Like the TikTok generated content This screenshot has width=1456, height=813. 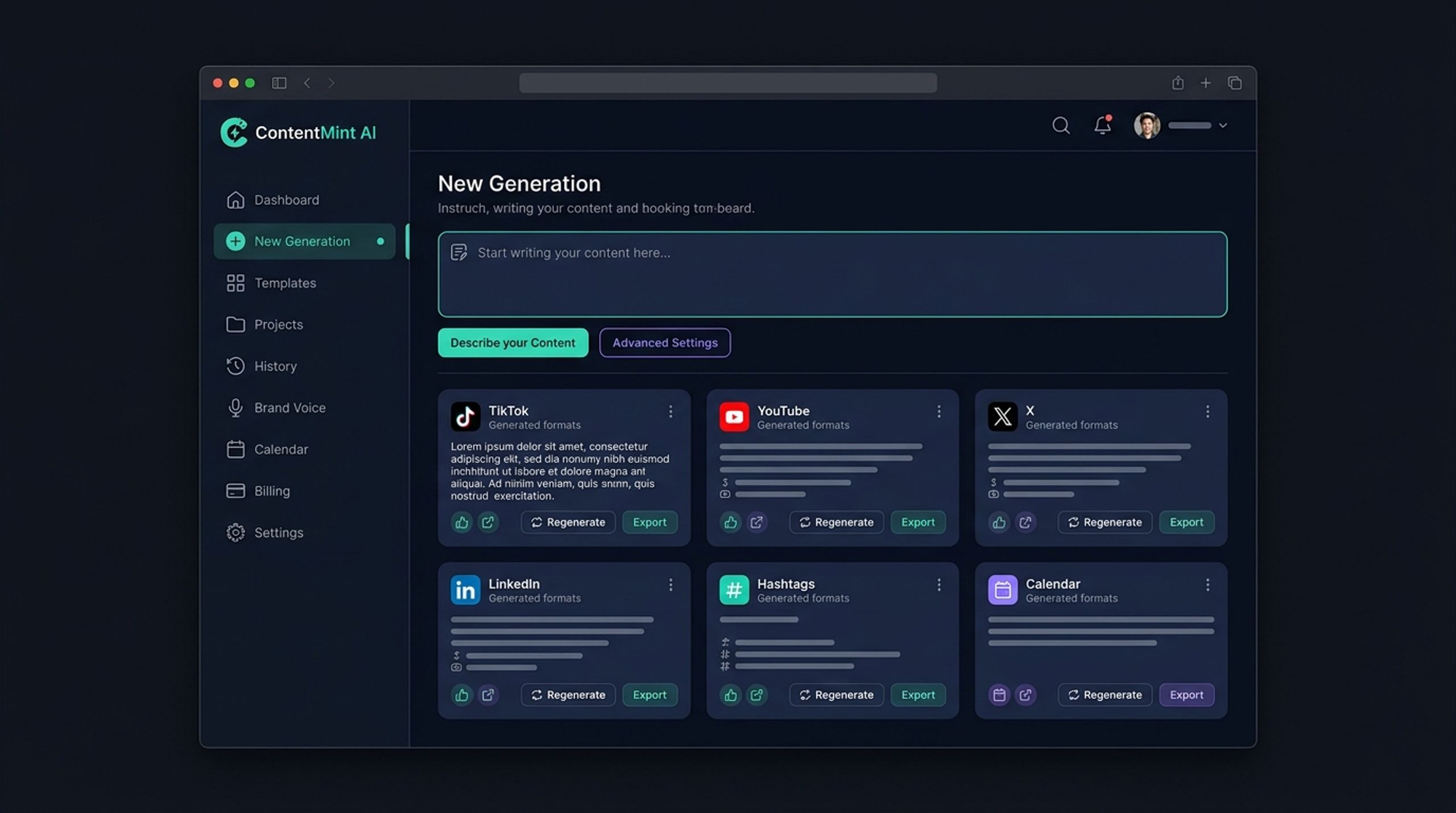point(462,522)
